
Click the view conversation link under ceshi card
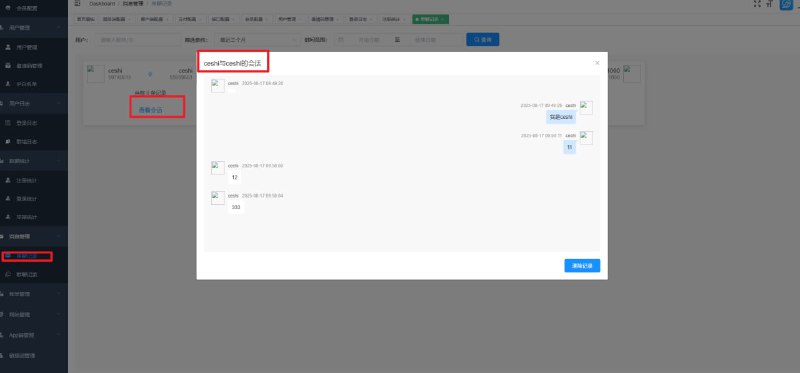pos(151,110)
